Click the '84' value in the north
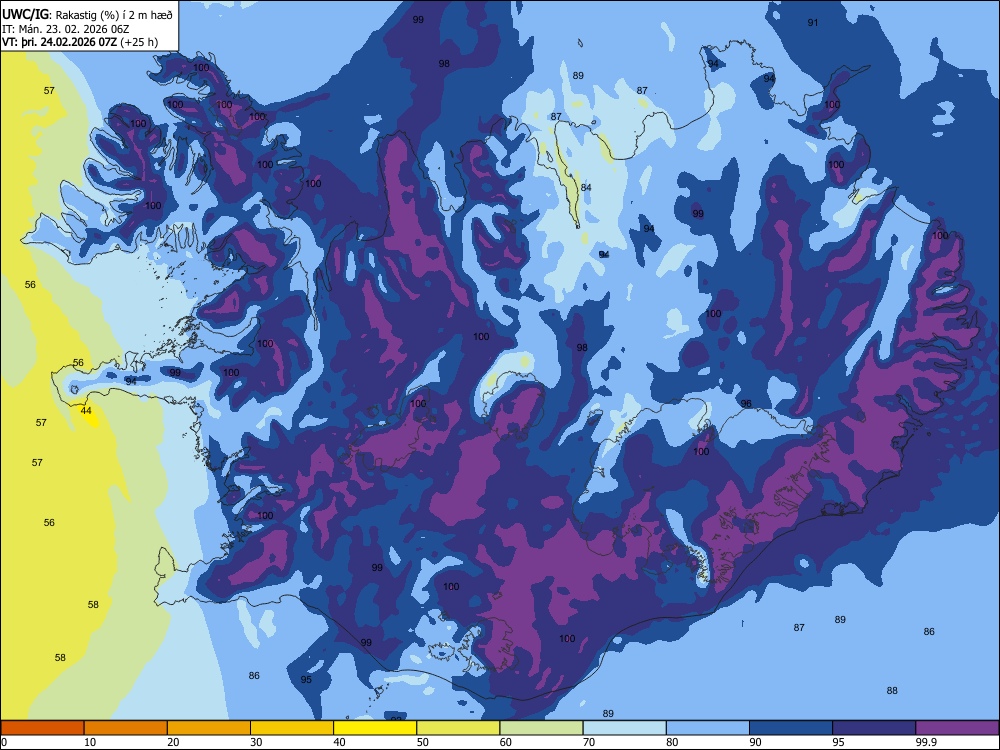 pos(586,188)
